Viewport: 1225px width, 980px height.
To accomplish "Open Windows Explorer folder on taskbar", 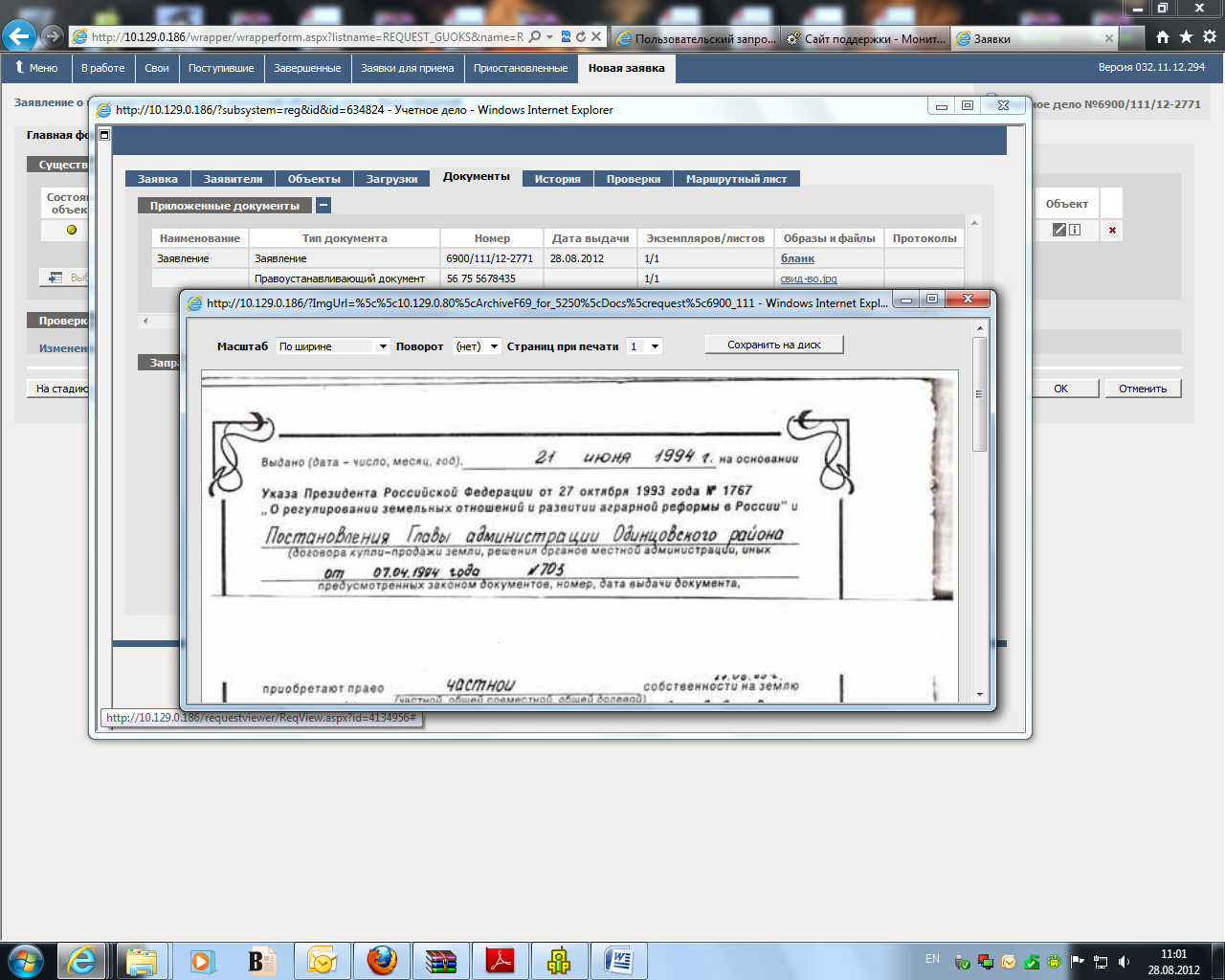I will (x=142, y=960).
